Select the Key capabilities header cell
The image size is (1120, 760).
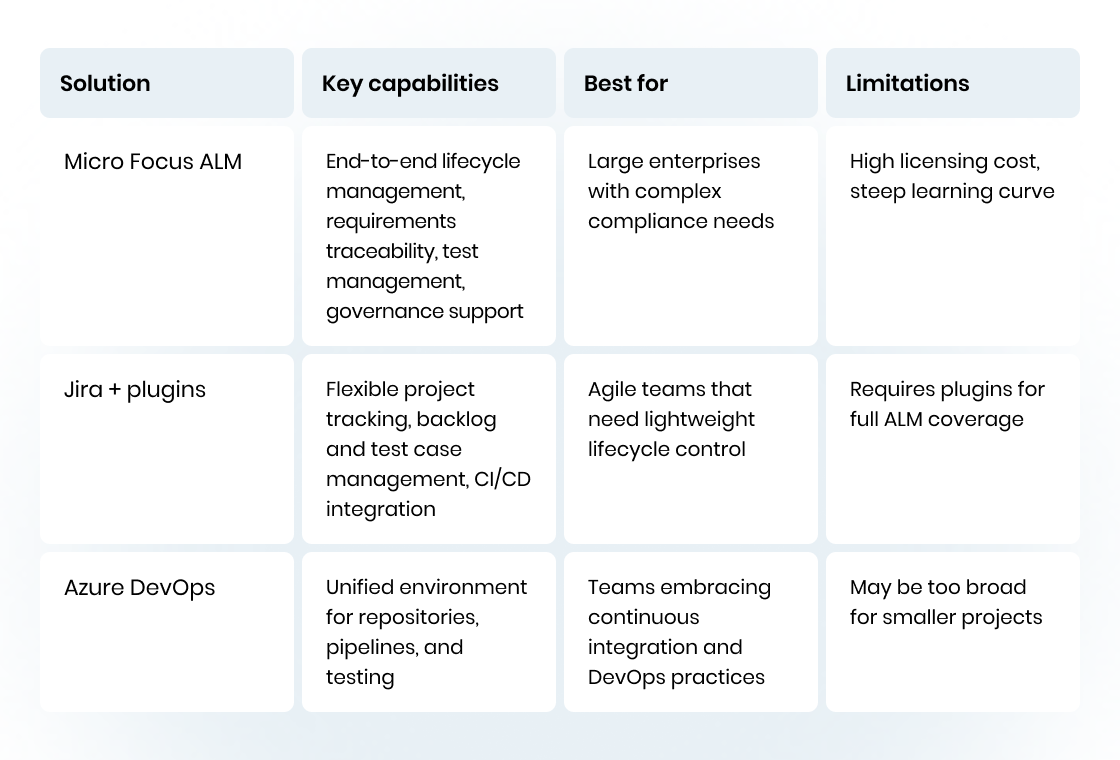tap(429, 83)
